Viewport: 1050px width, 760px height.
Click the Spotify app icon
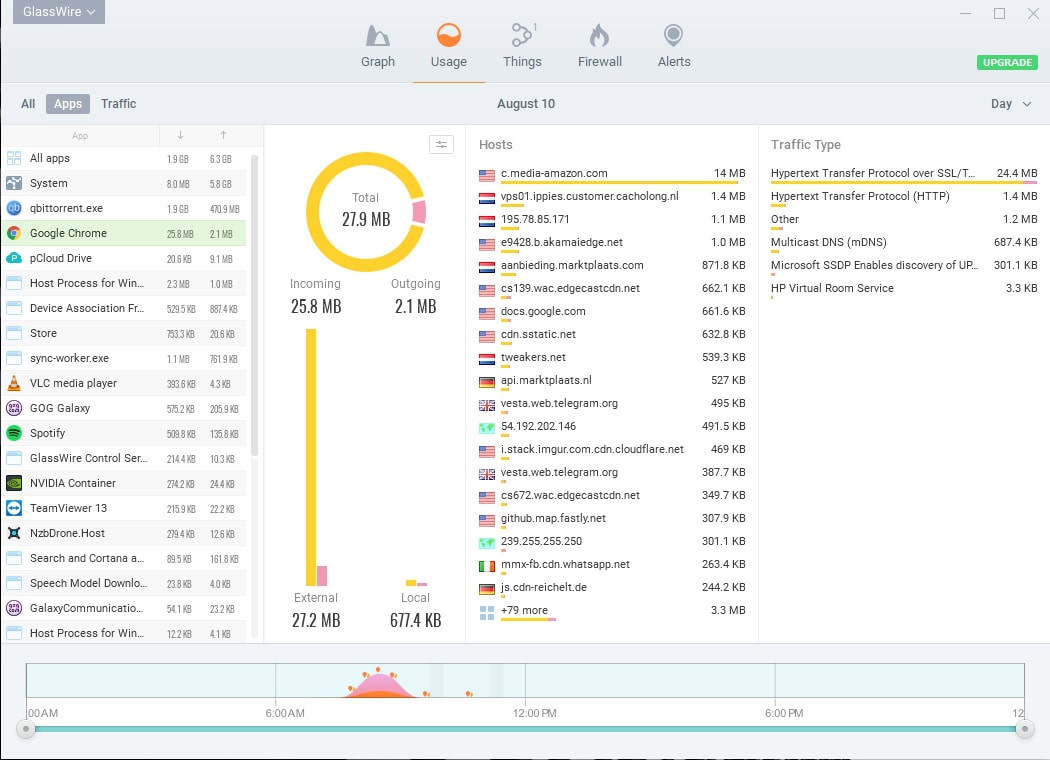[14, 433]
